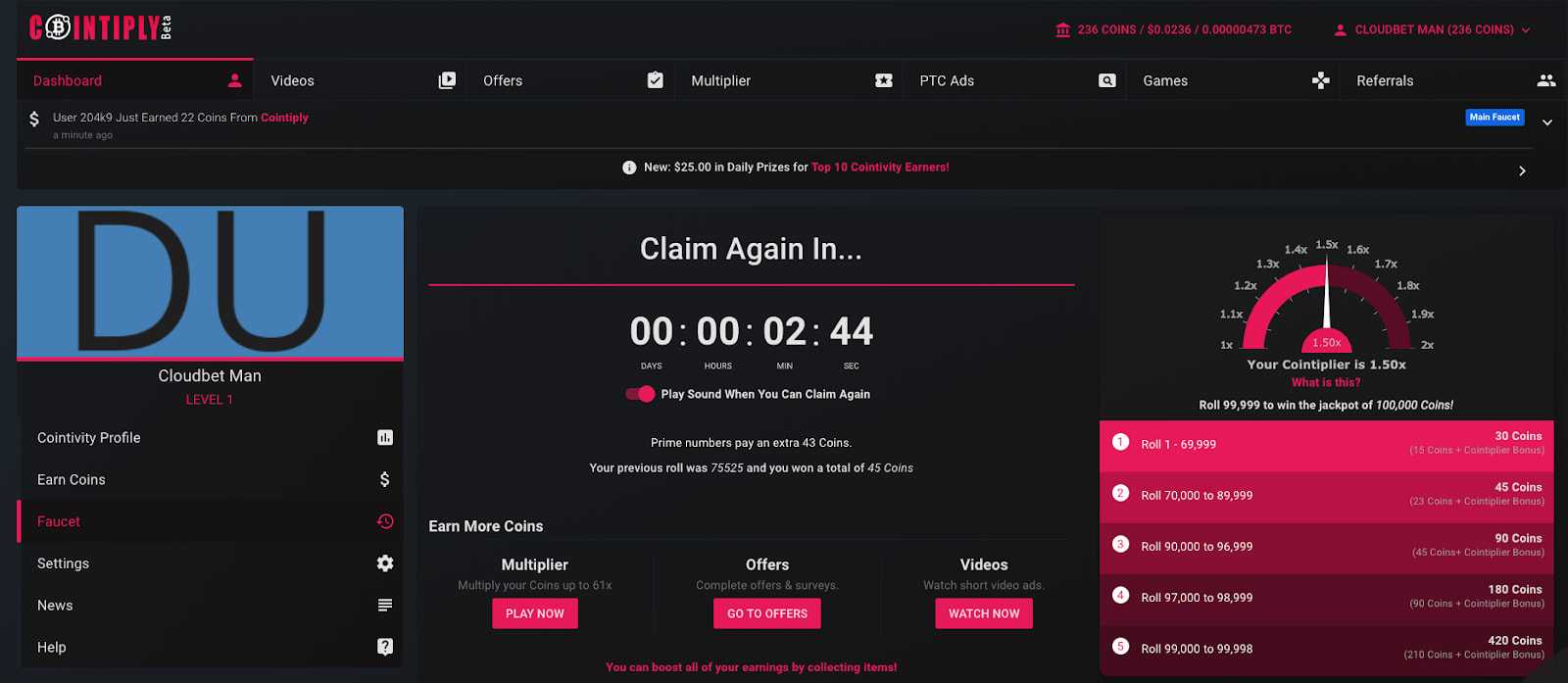Click the Roll 97,000 to 98,999 row
The width and height of the screenshot is (1568, 683).
coord(1326,599)
